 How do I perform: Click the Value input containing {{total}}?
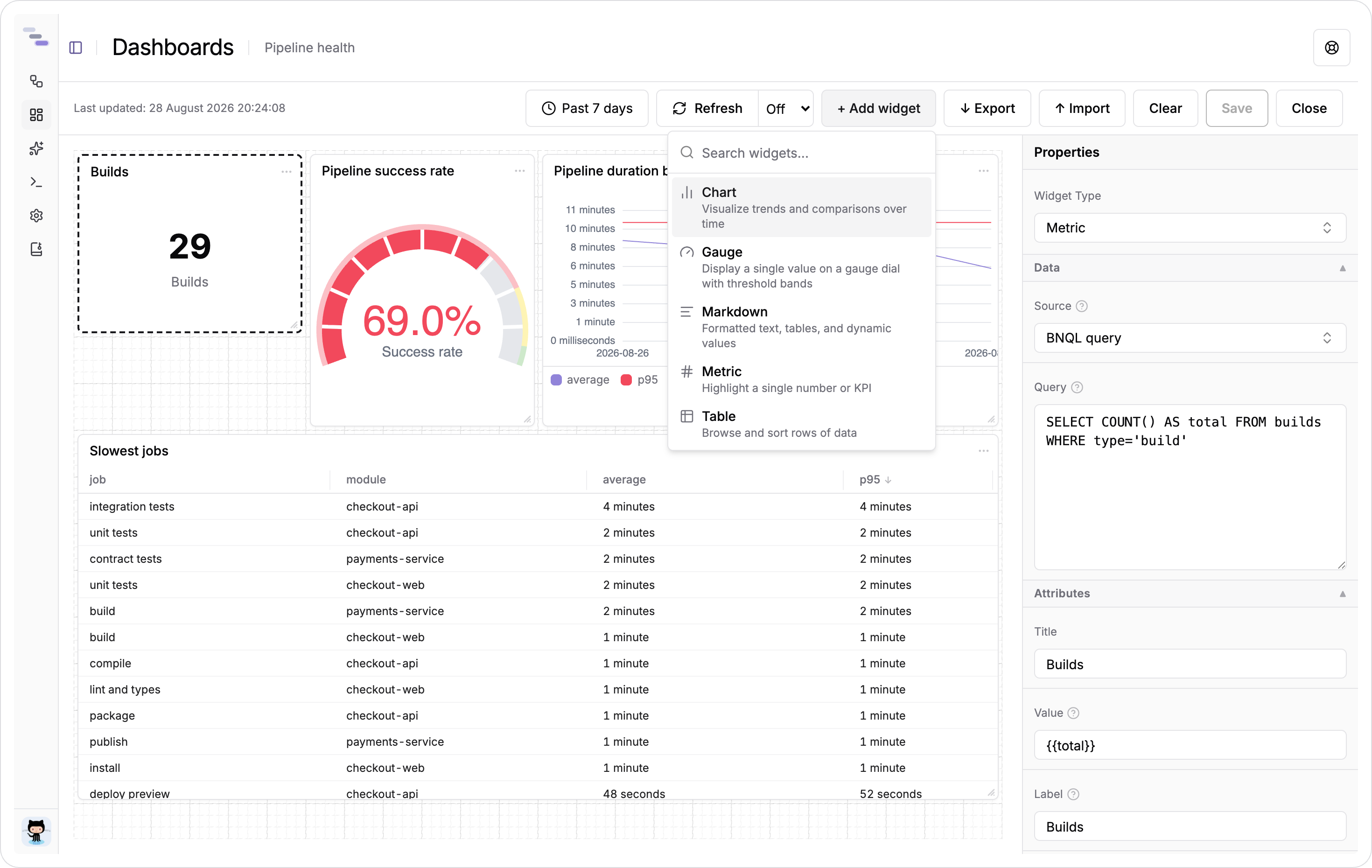[1190, 745]
